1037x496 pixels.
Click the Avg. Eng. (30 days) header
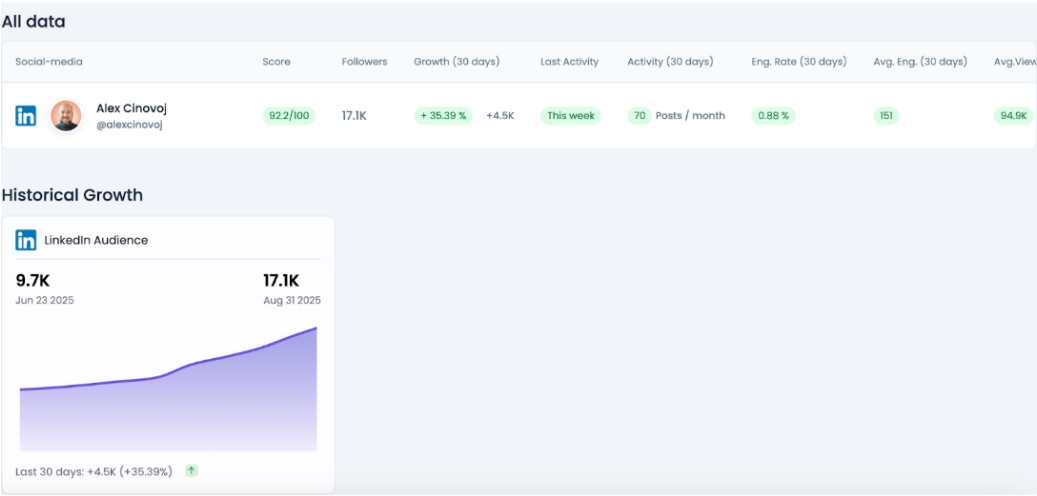point(920,62)
